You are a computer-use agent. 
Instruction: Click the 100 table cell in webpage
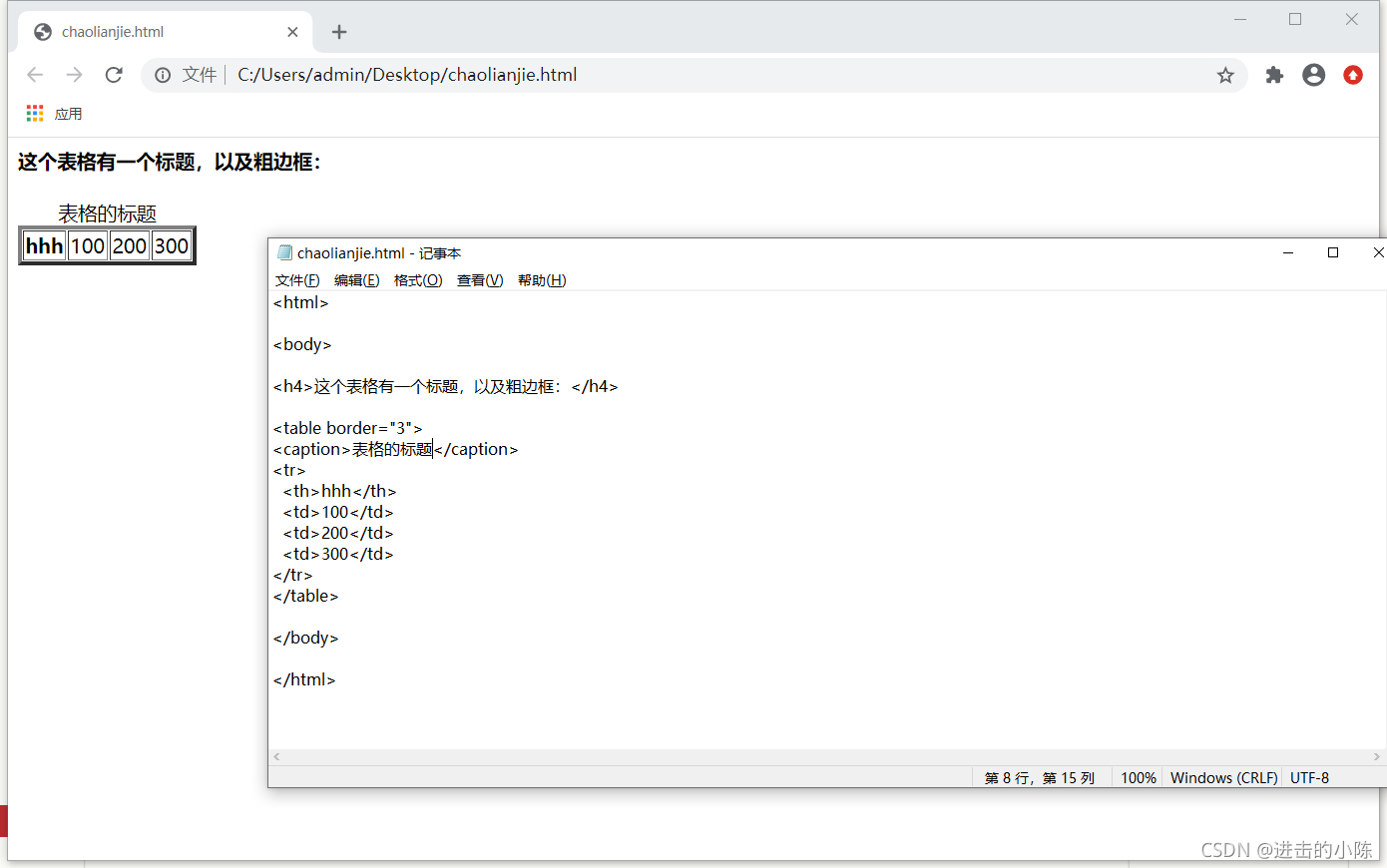(88, 246)
